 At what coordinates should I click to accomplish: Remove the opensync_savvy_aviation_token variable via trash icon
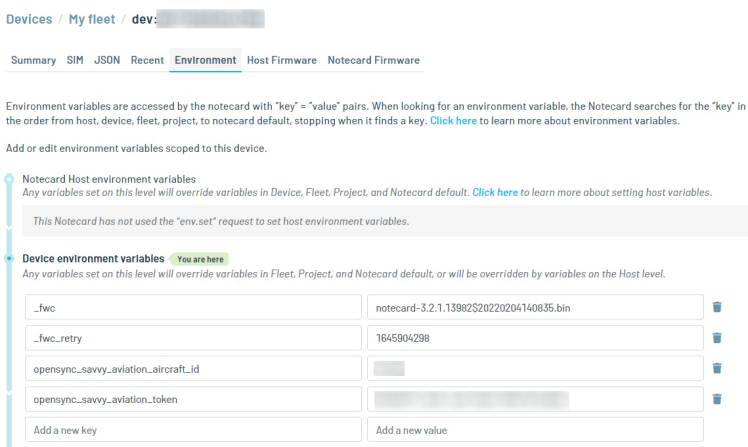[716, 399]
